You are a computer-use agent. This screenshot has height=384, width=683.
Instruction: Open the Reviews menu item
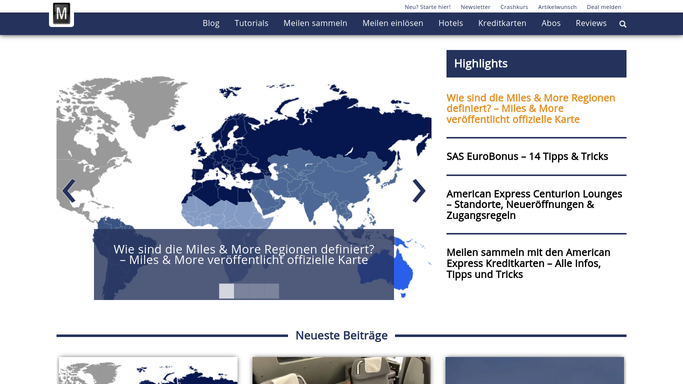[591, 23]
